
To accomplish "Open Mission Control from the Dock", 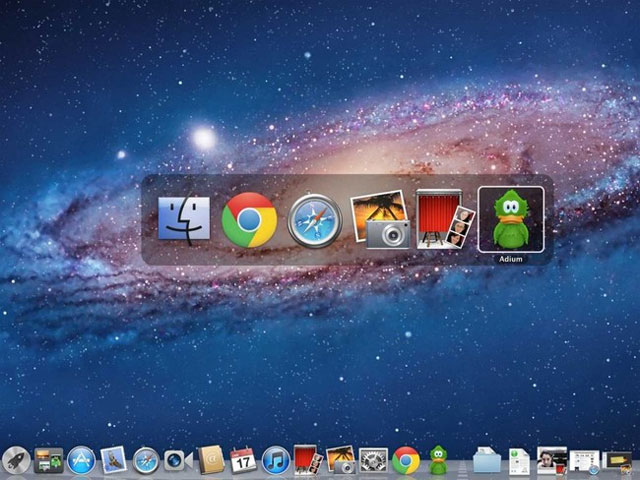I will point(48,460).
